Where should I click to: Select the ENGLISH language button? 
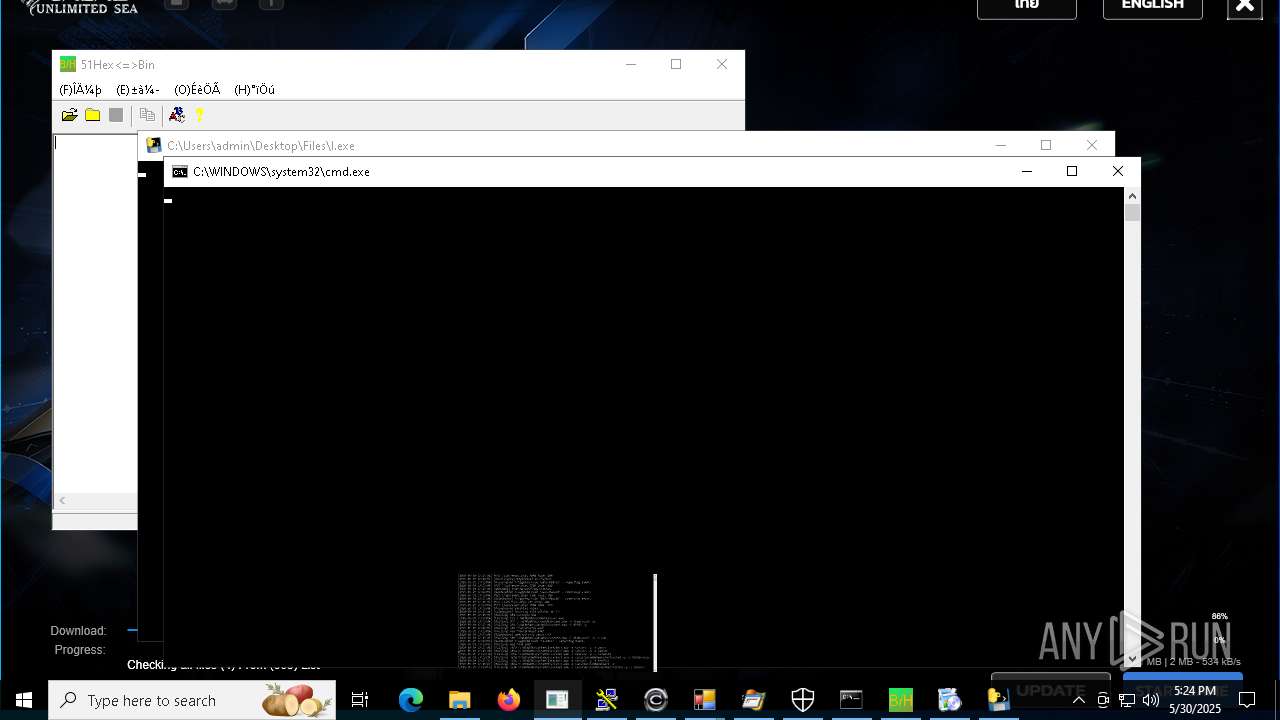coord(1153,6)
